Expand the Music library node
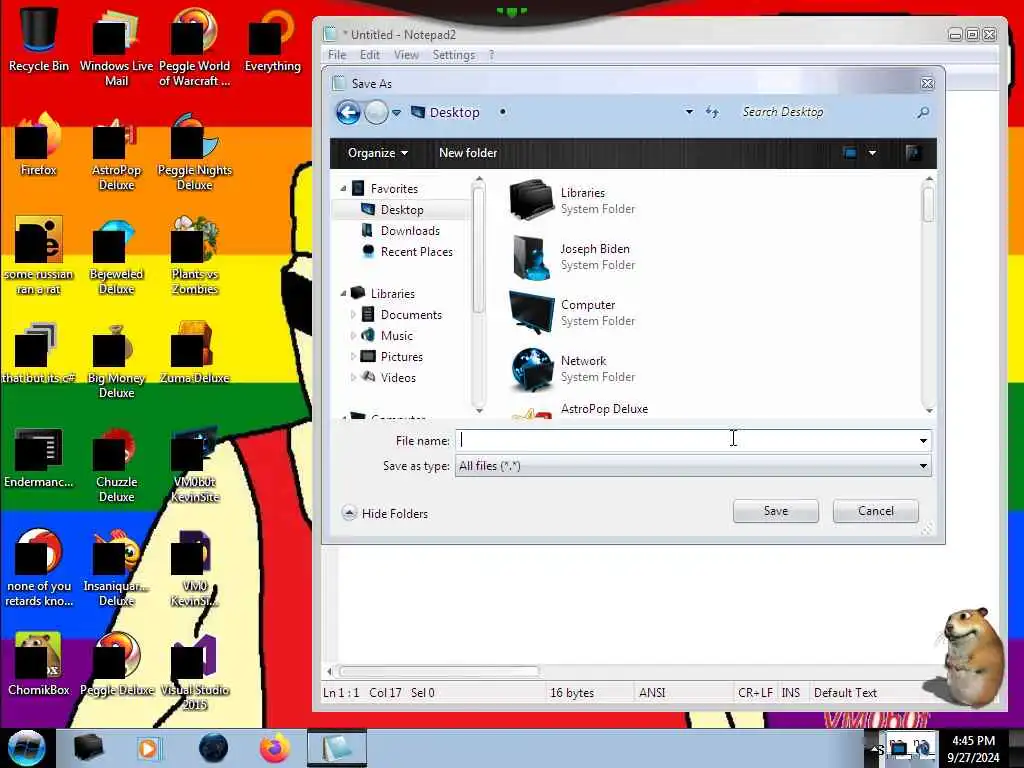Screen dimensions: 1024x768 [353, 335]
